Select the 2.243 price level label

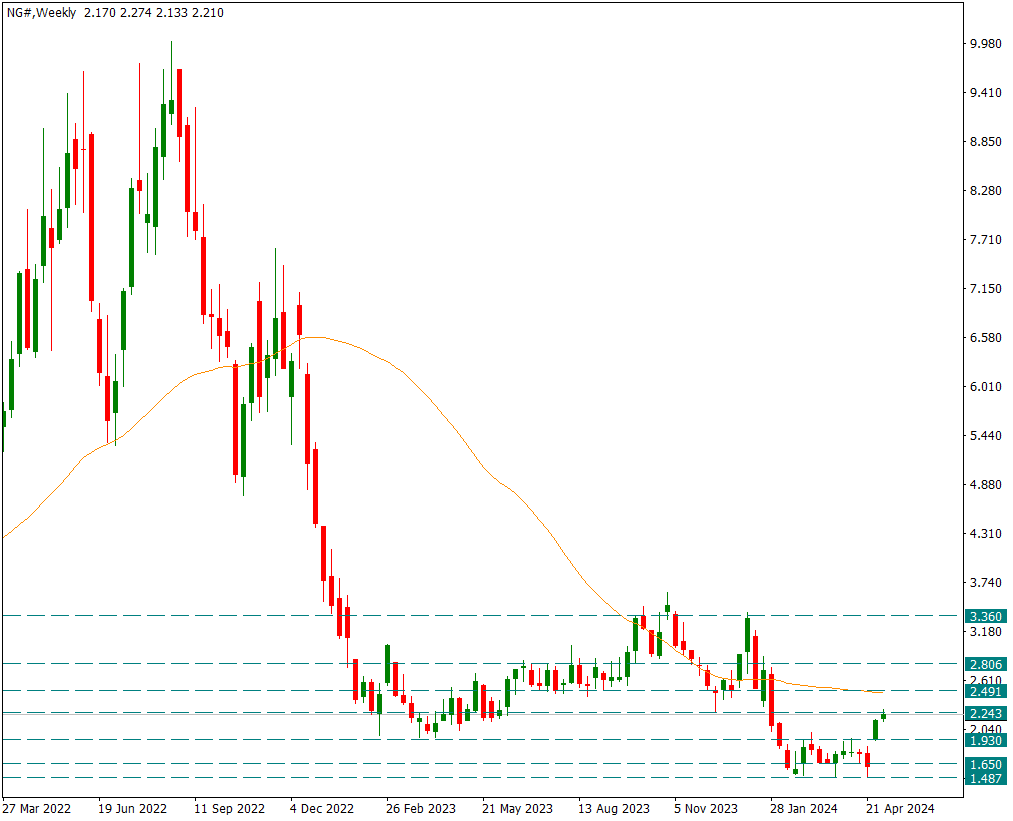click(x=985, y=713)
